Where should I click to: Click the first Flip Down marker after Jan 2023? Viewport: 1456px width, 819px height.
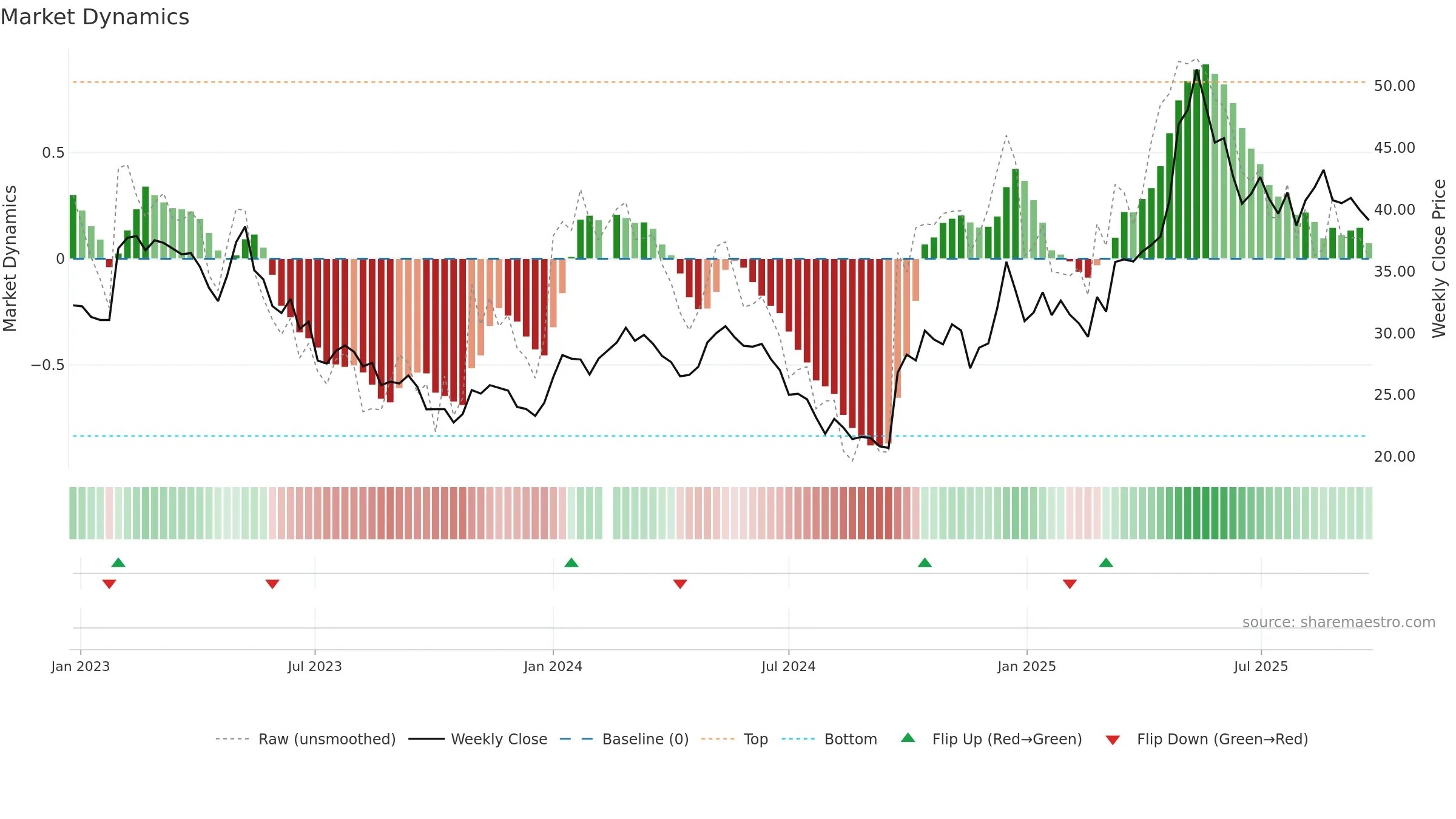coord(109,584)
